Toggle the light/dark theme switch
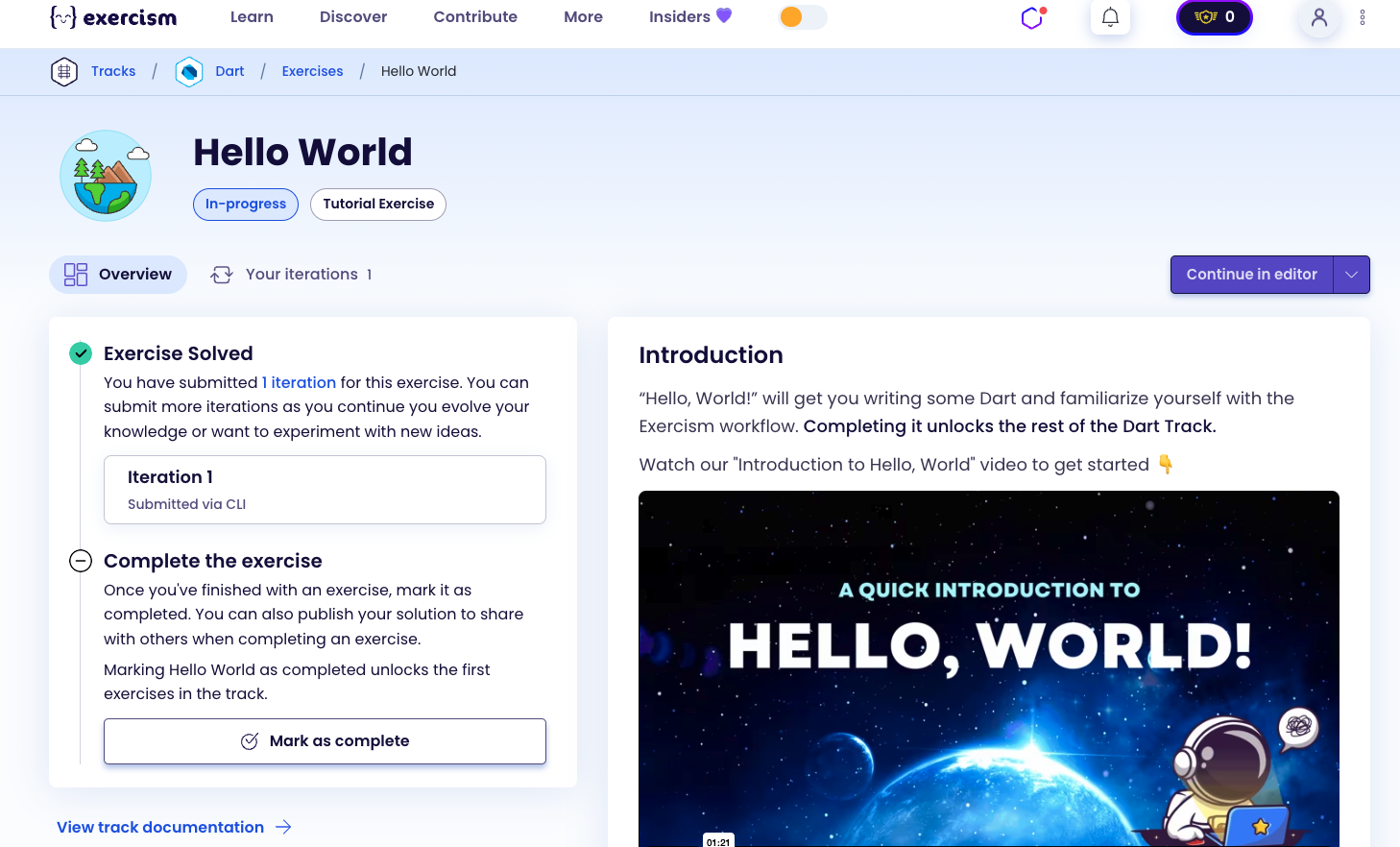Viewport: 1400px width, 847px height. coord(803,17)
